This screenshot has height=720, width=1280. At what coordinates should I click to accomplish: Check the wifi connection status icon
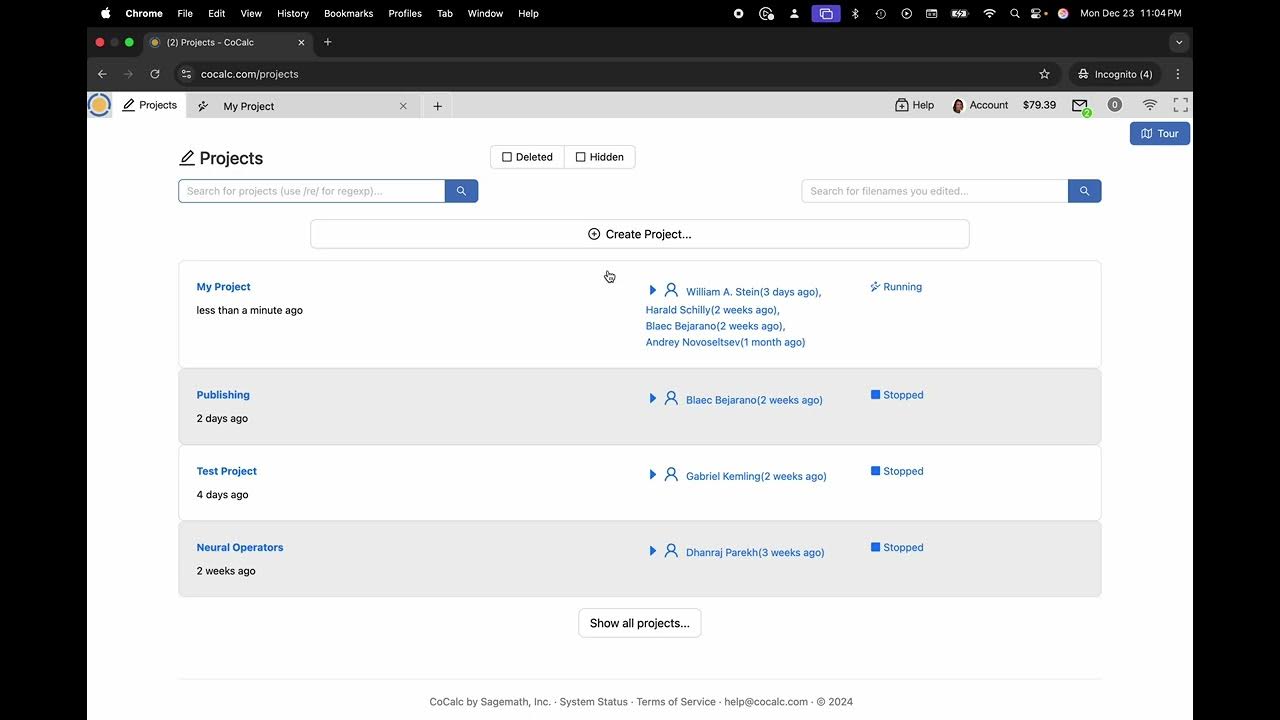click(x=1150, y=105)
